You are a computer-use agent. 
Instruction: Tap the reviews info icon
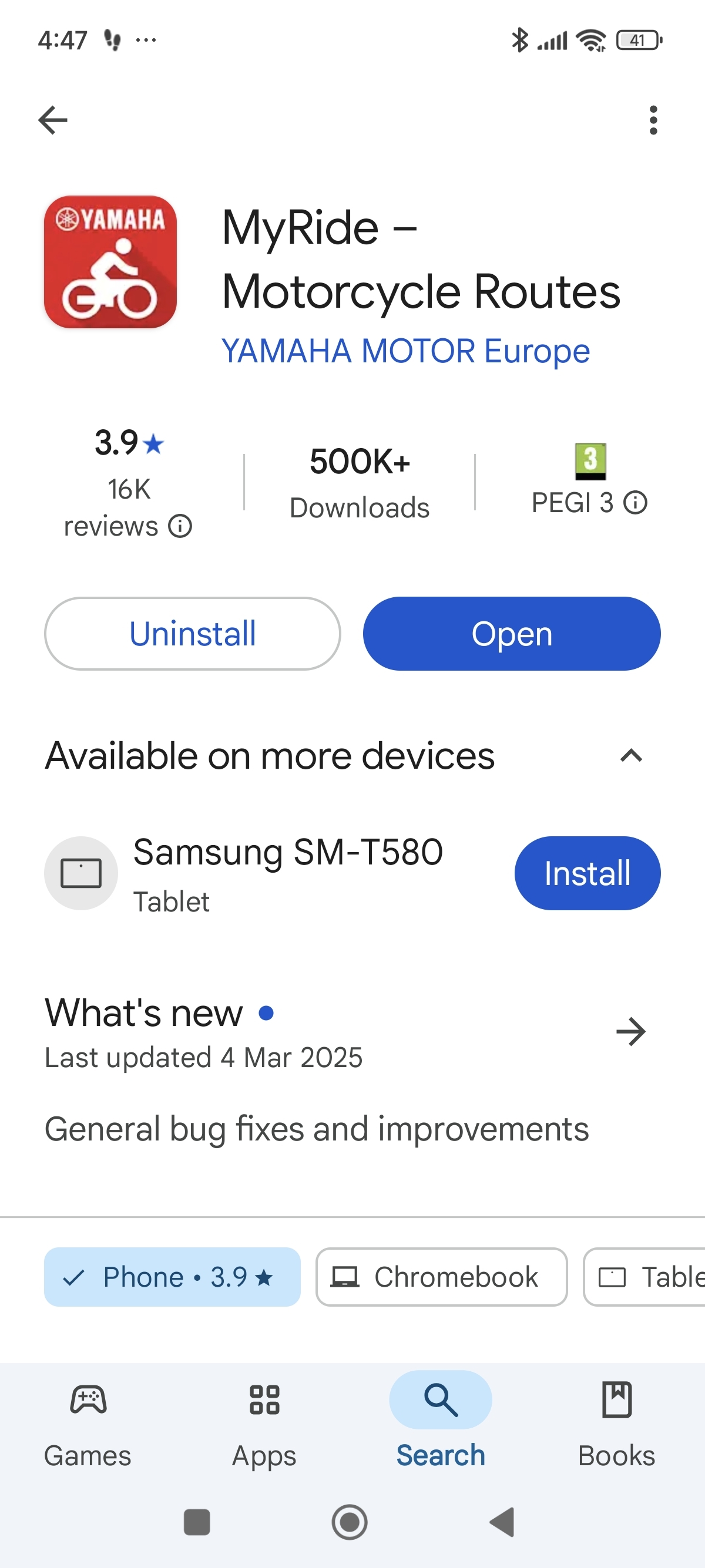(x=180, y=526)
